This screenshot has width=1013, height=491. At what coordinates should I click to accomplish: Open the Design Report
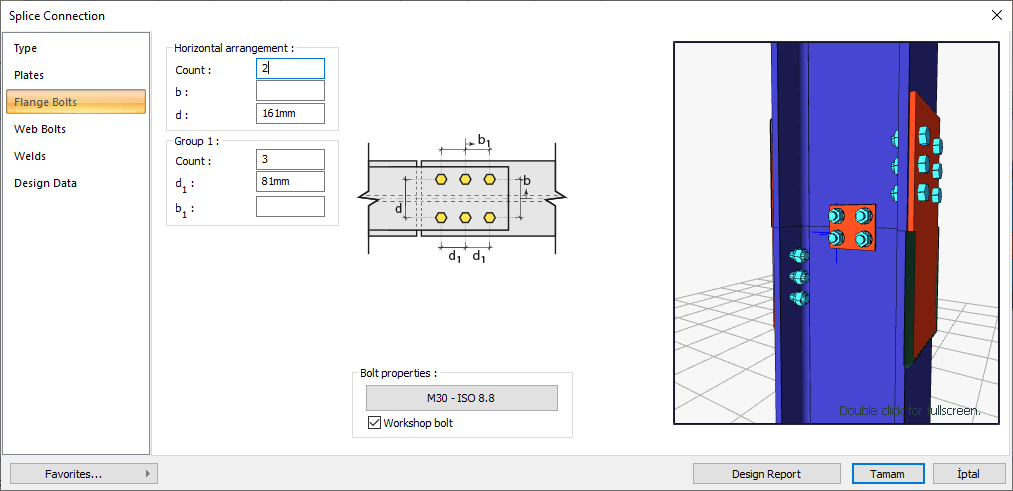pyautogui.click(x=765, y=474)
